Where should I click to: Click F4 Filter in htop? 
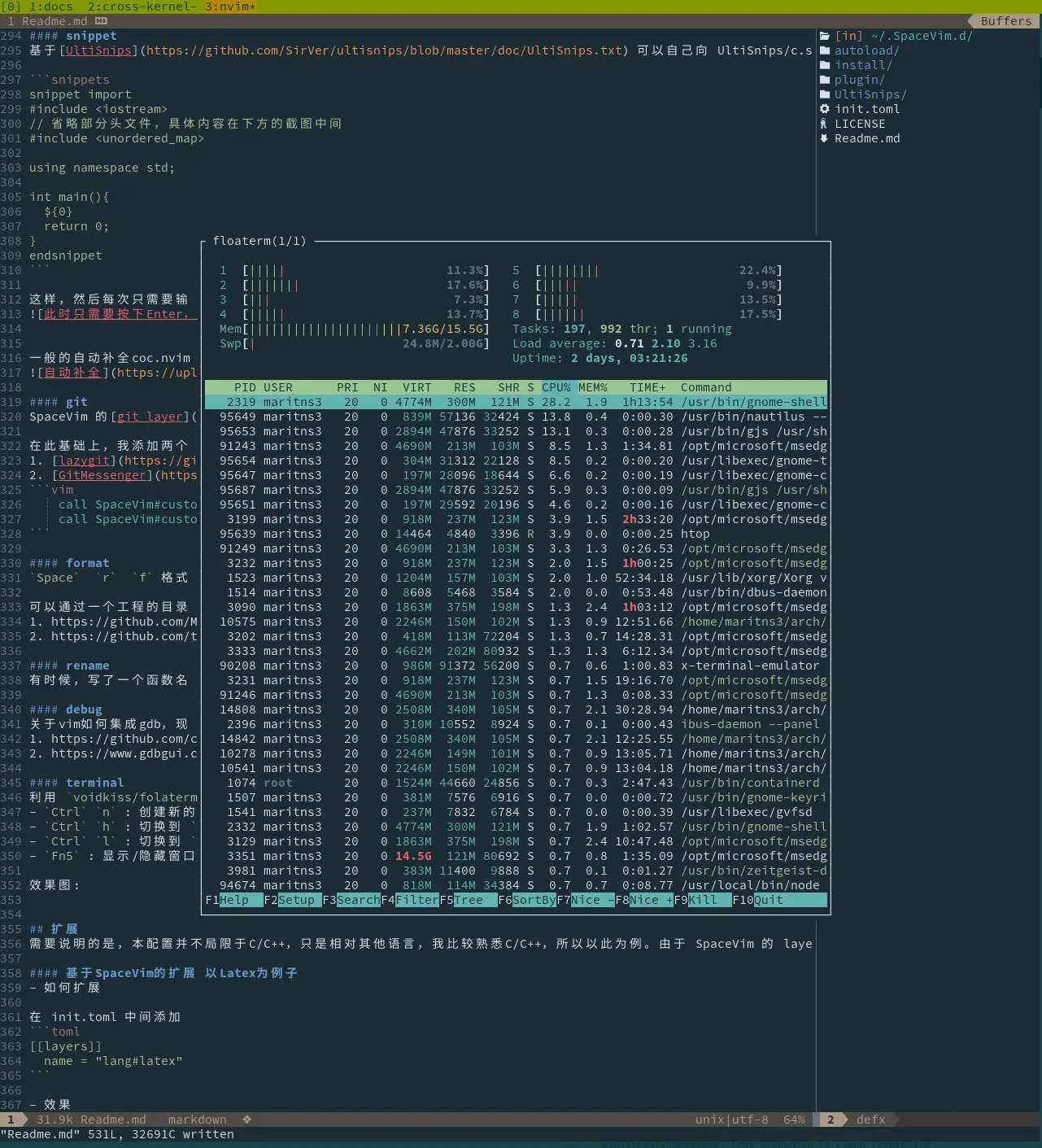pos(410,900)
